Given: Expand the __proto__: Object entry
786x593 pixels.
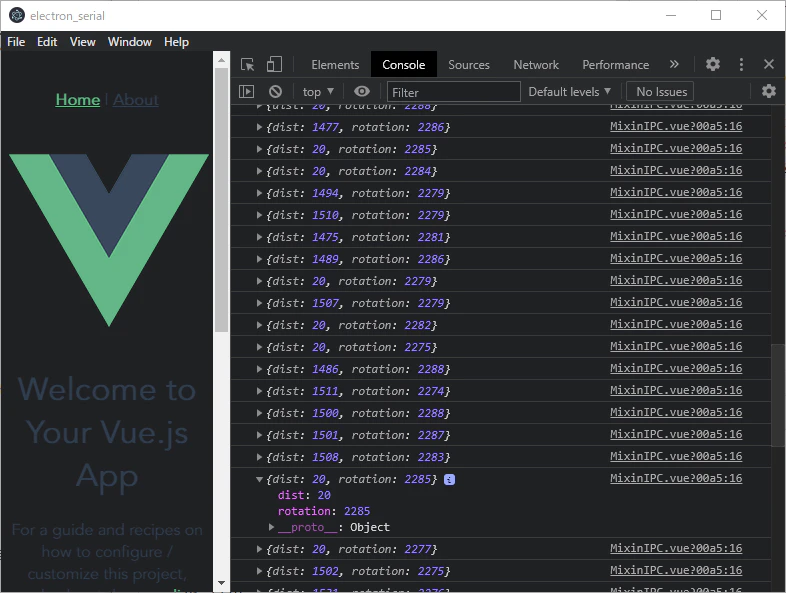Looking at the screenshot, I should [x=271, y=527].
